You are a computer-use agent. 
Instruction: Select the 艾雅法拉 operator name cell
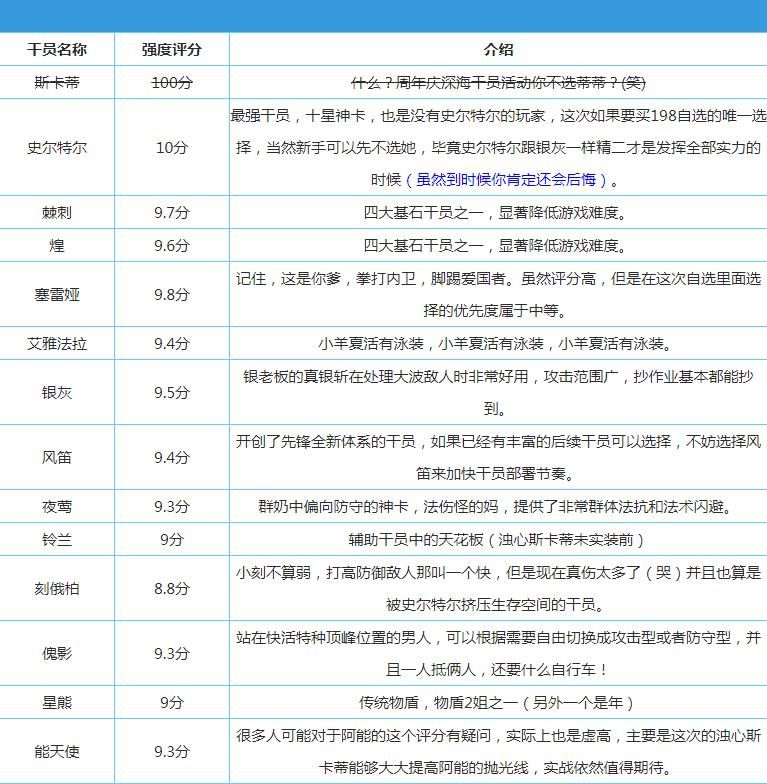57,343
